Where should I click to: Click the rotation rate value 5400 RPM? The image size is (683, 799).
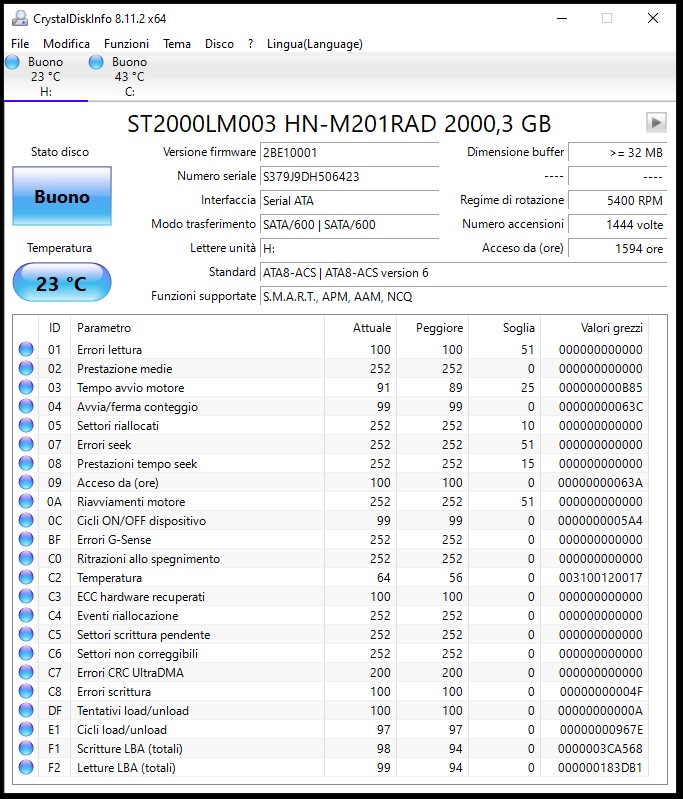point(618,200)
